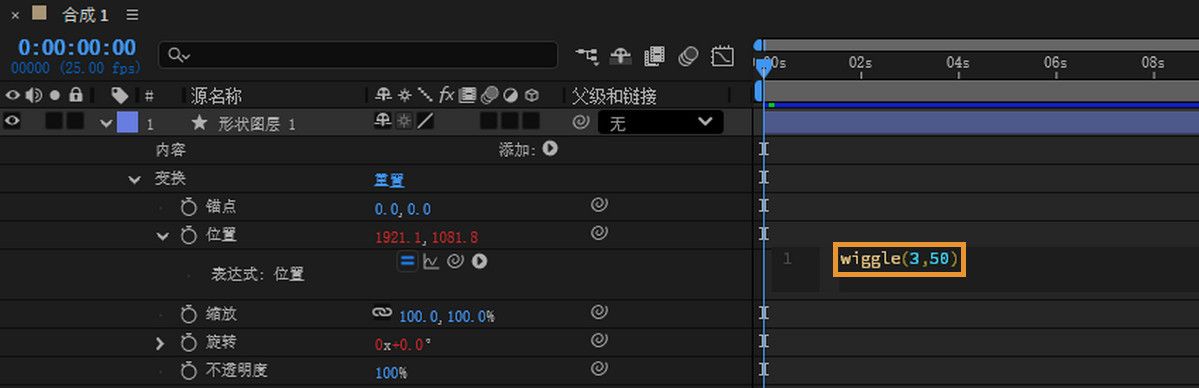
Task: Collapse the 位置 property chevron
Action: (162, 236)
